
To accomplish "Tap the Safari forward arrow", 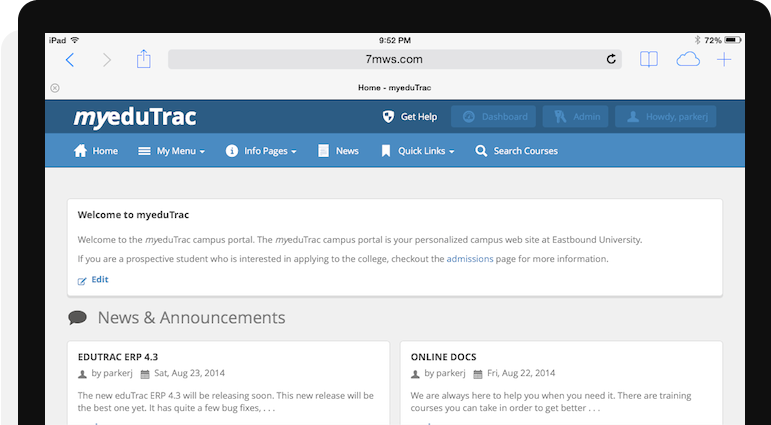I will point(107,60).
